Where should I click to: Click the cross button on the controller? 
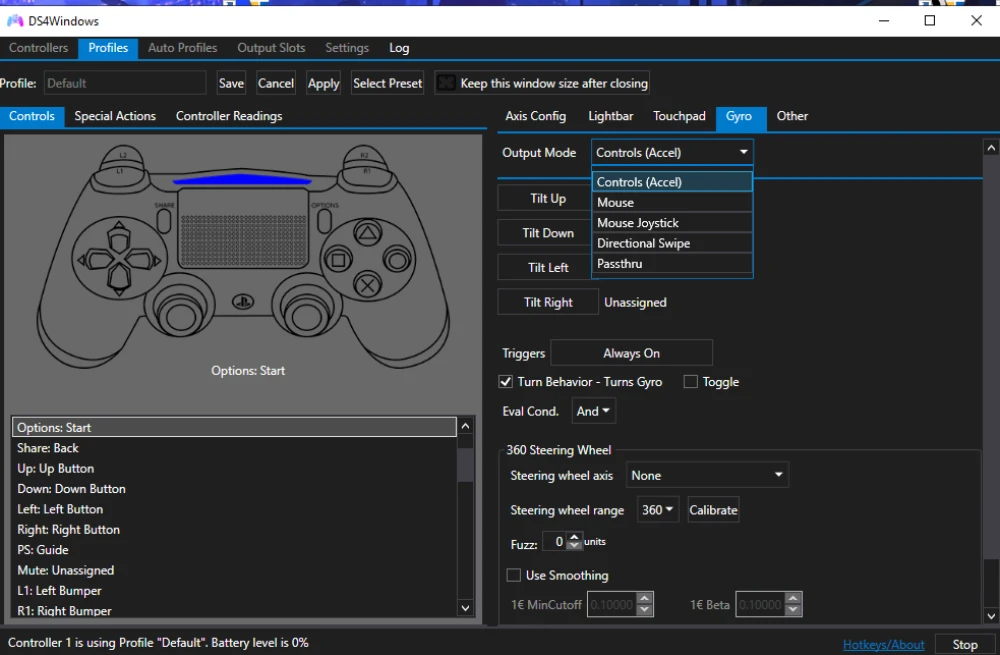tap(368, 285)
